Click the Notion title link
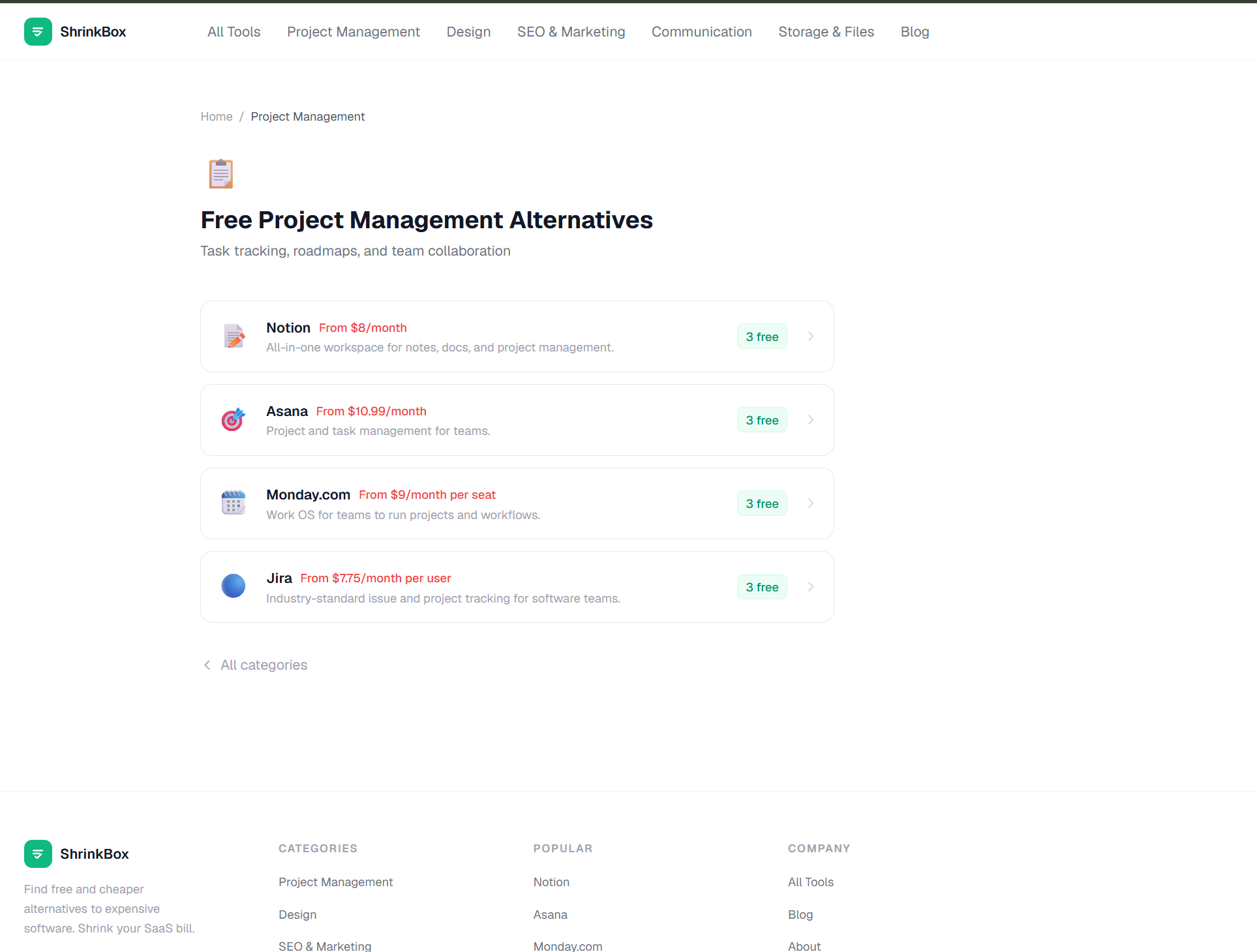1257x952 pixels. (x=288, y=328)
